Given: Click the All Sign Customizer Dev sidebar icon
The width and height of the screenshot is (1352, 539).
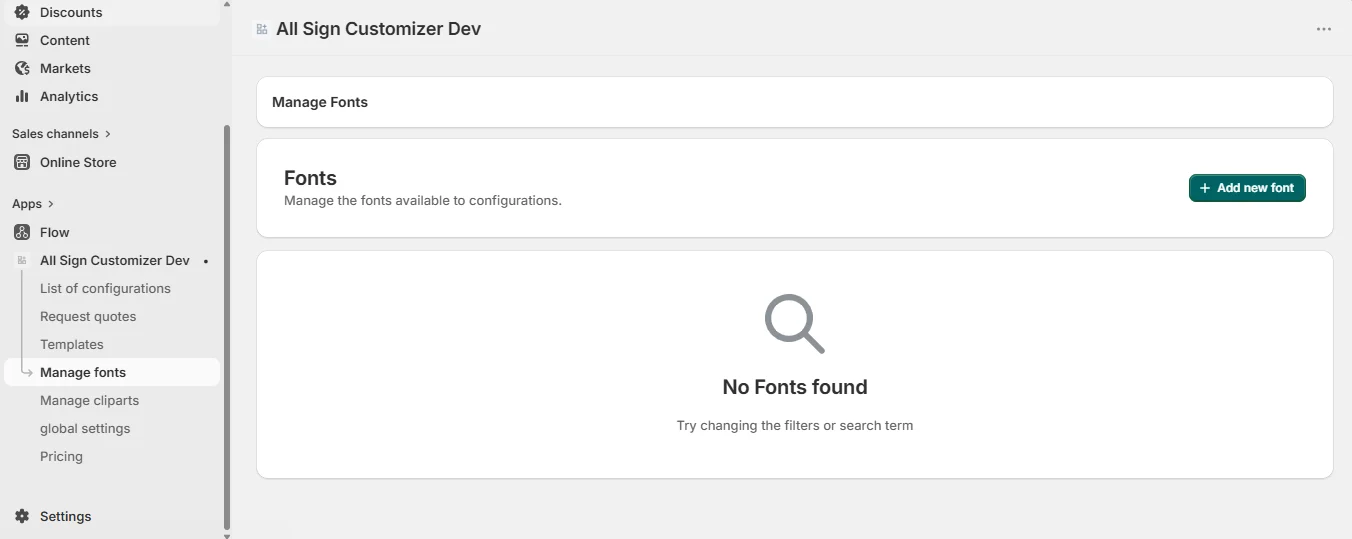Looking at the screenshot, I should (22, 260).
